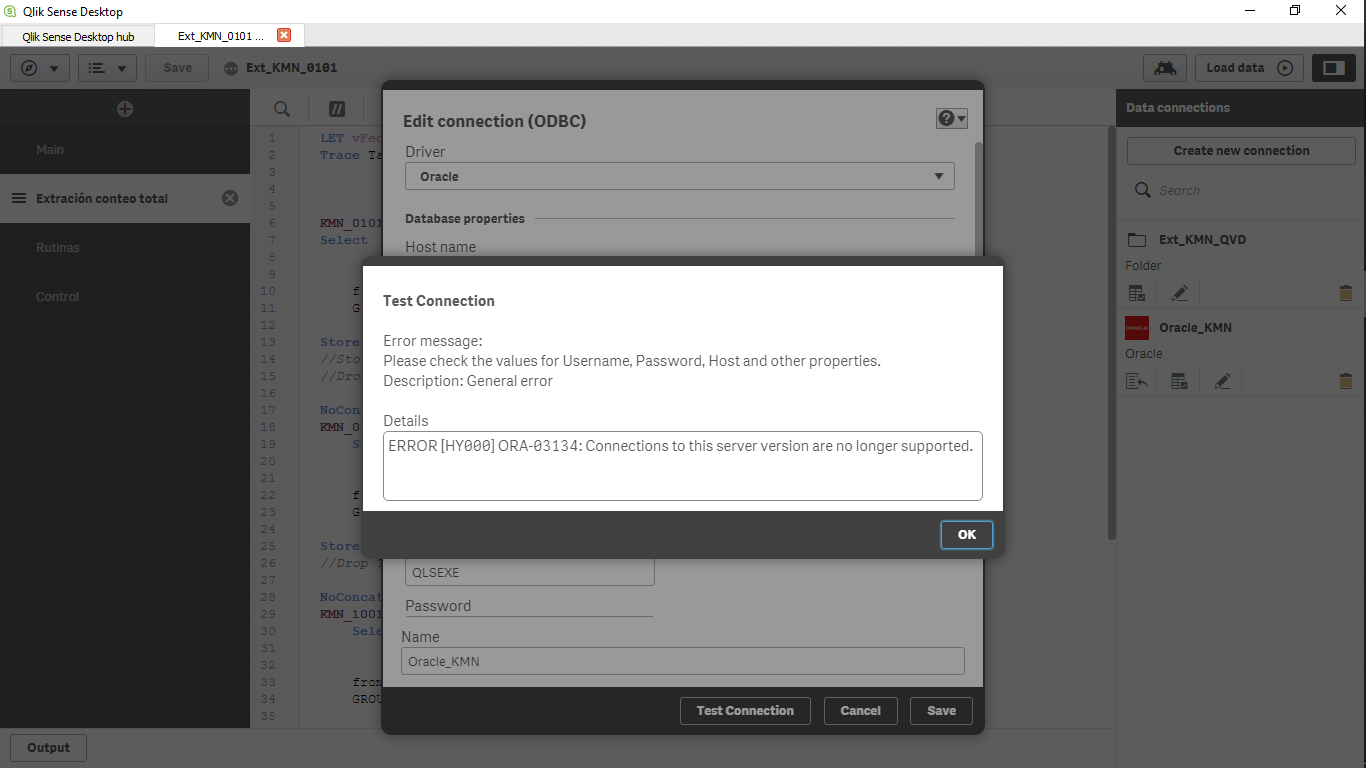Click Save in Edit connection dialog
The width and height of the screenshot is (1366, 768).
tap(941, 710)
